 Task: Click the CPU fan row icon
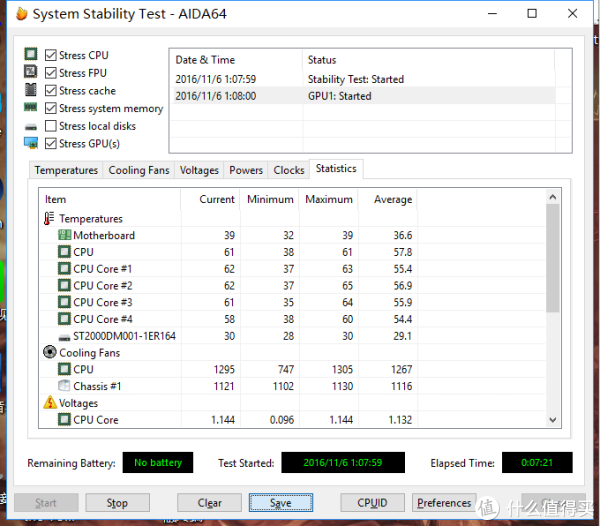pos(64,369)
